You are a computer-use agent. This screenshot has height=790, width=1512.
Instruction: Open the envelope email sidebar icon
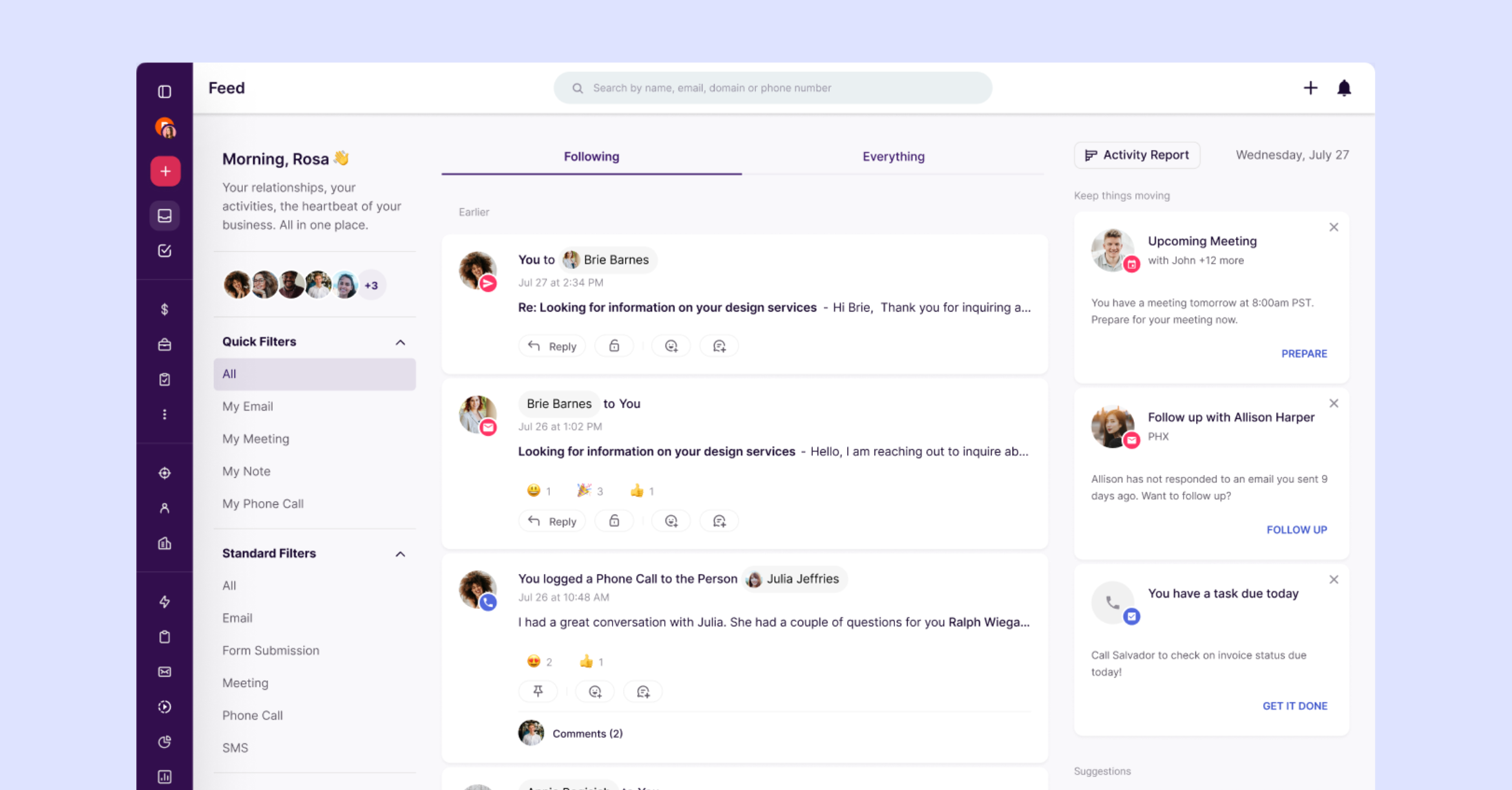(x=165, y=672)
